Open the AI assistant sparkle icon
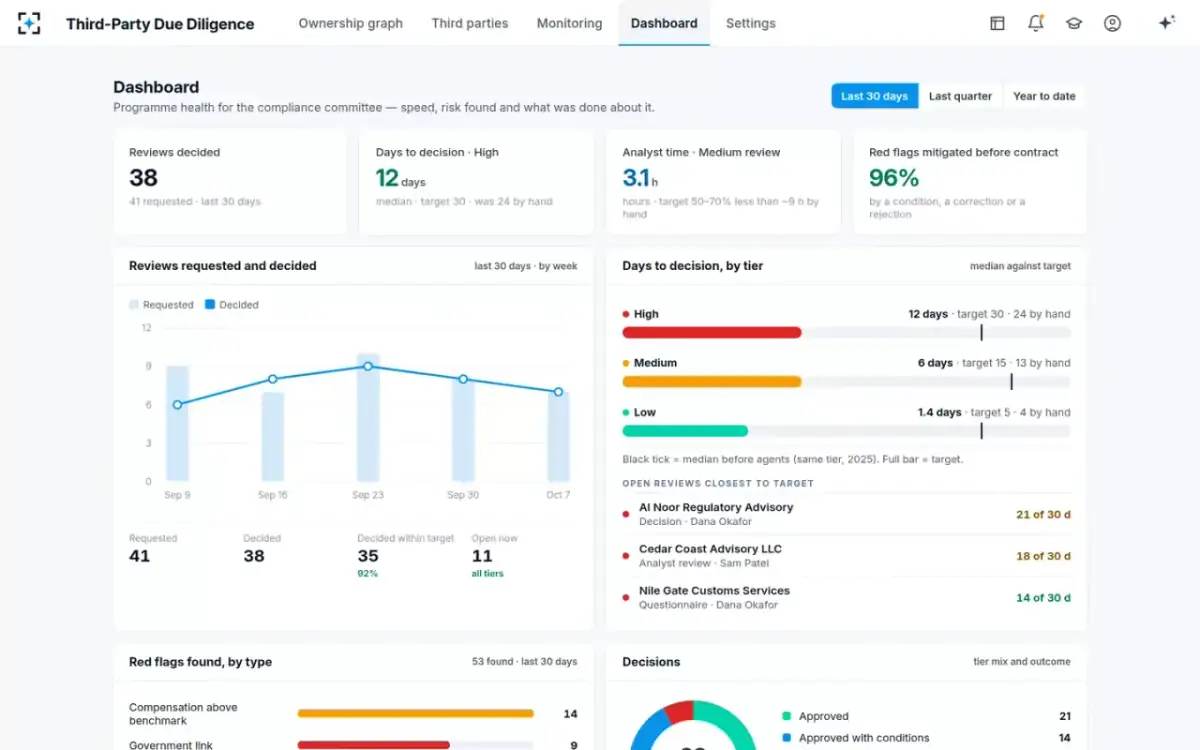The height and width of the screenshot is (750, 1200). tap(1166, 23)
